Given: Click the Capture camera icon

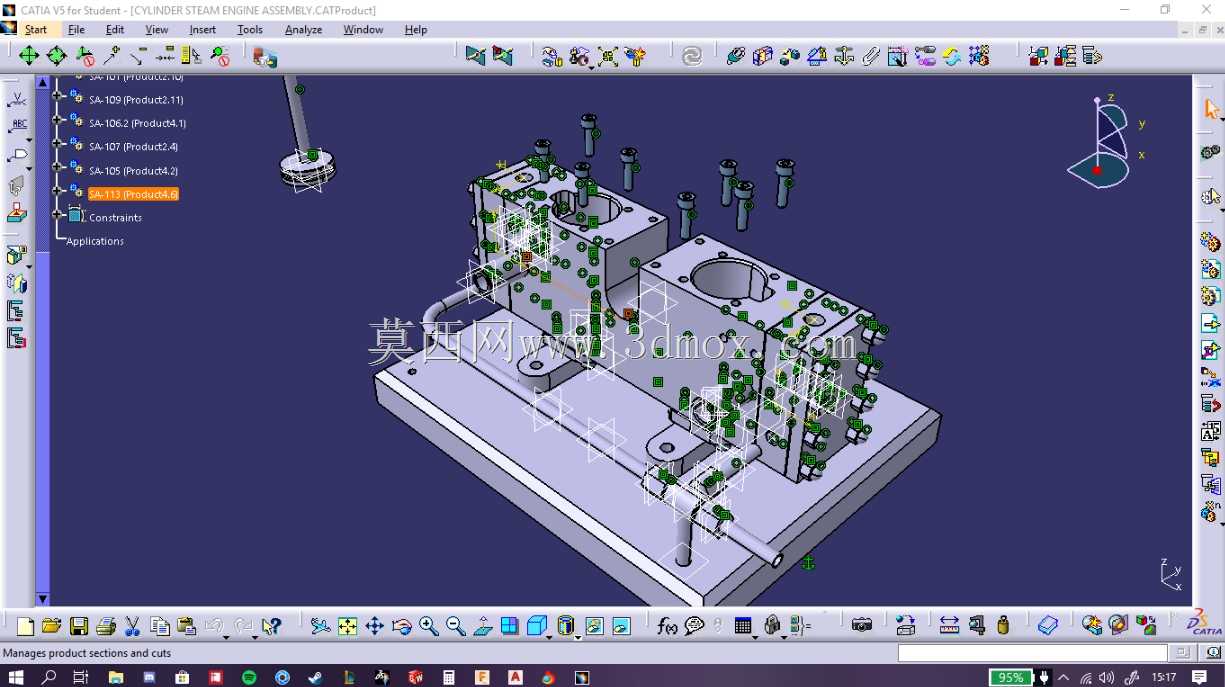Looking at the screenshot, I should pyautogui.click(x=861, y=626).
